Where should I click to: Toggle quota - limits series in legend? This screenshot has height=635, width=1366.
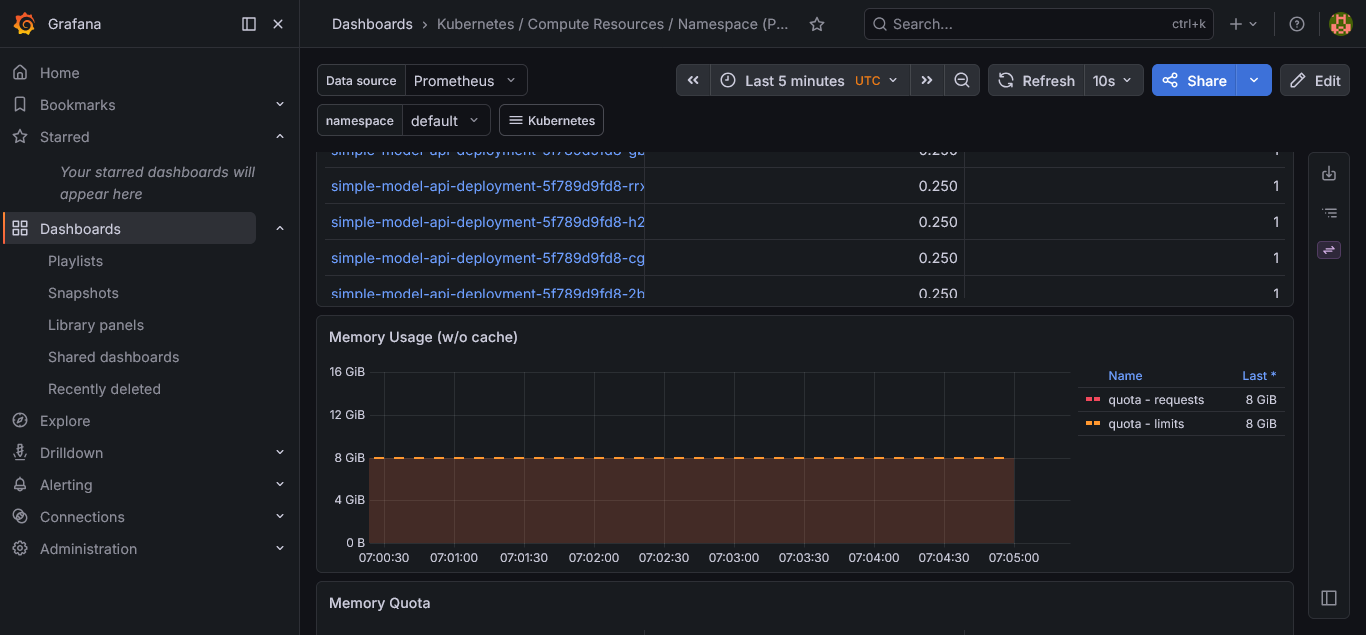pos(1146,424)
